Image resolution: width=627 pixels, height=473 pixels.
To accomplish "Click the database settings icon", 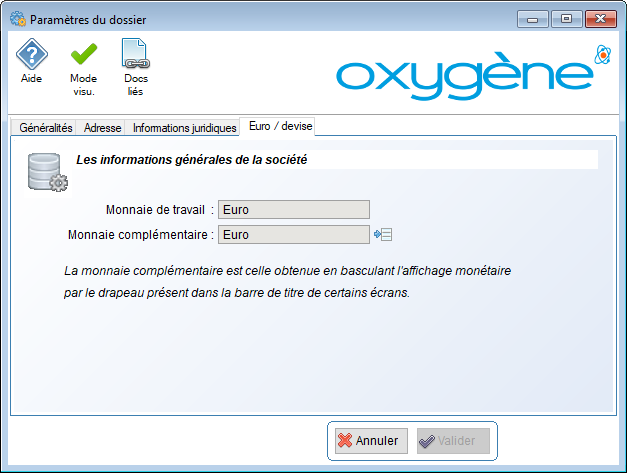I will 48,172.
